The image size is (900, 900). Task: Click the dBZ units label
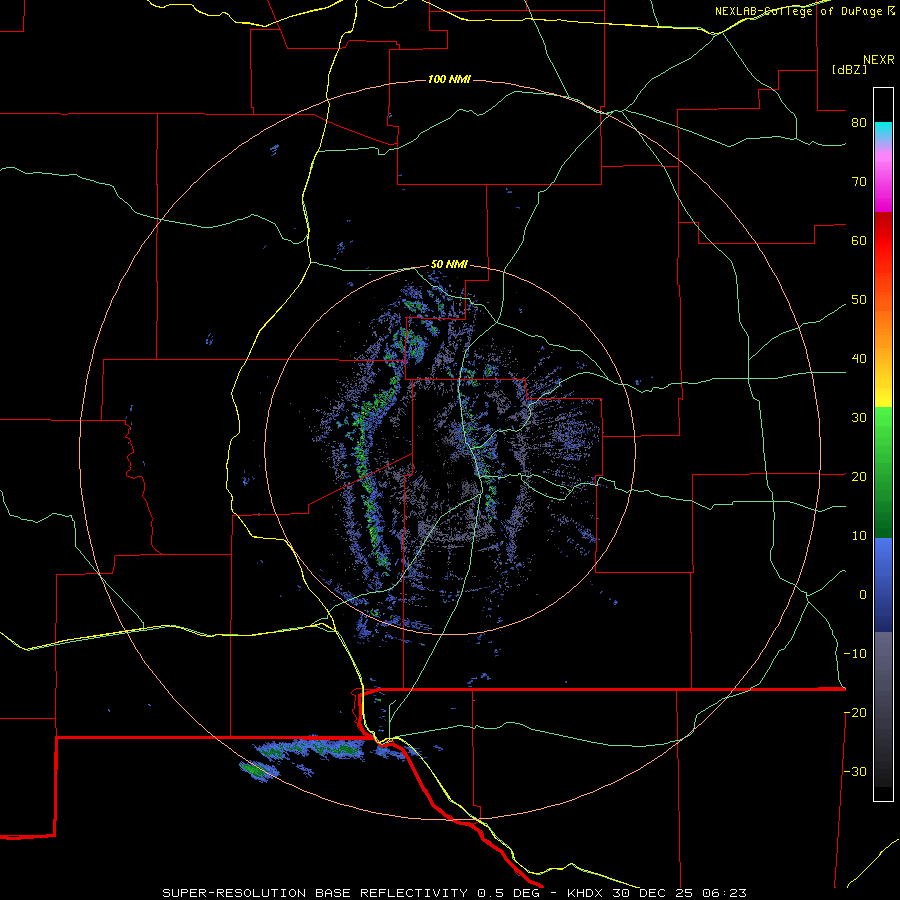click(x=849, y=70)
